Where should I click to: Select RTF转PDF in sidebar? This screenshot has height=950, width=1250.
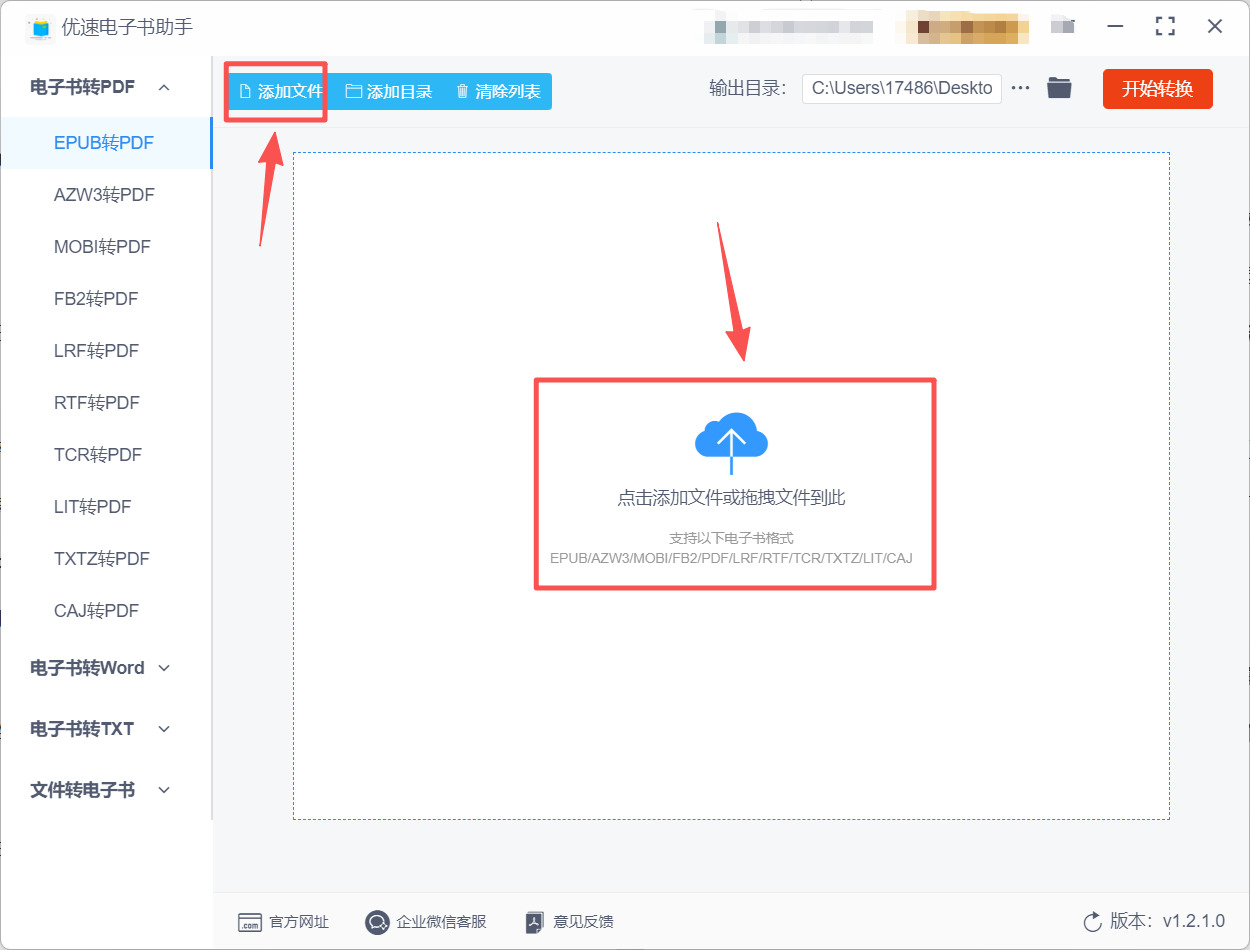click(97, 403)
